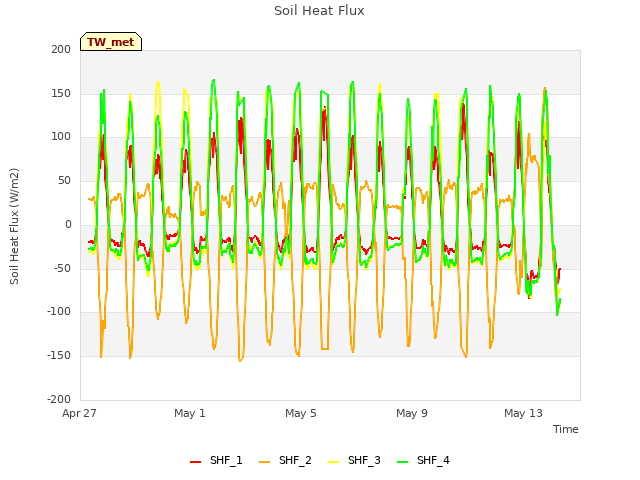Click the 50 y-axis tick label
The width and height of the screenshot is (640, 480).
tap(64, 180)
